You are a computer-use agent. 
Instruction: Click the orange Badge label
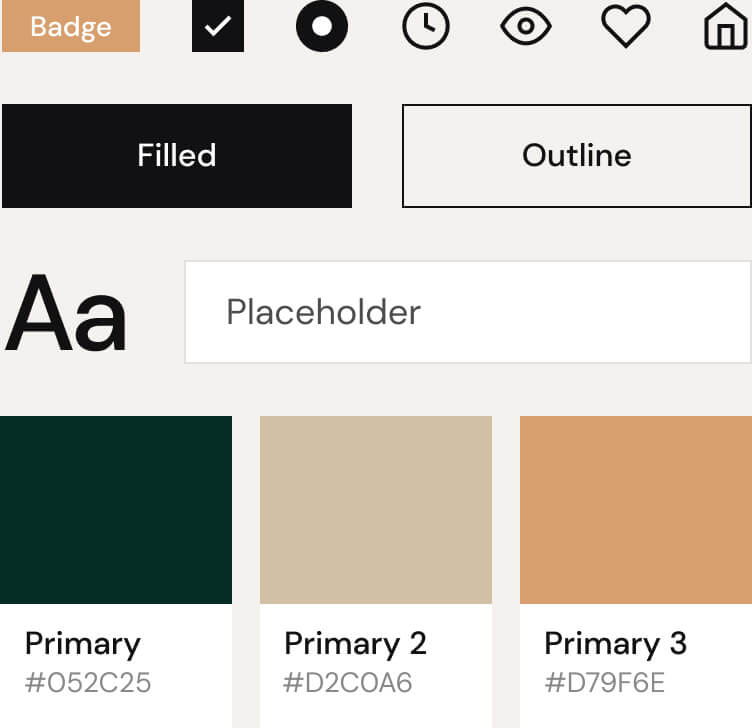[70, 27]
